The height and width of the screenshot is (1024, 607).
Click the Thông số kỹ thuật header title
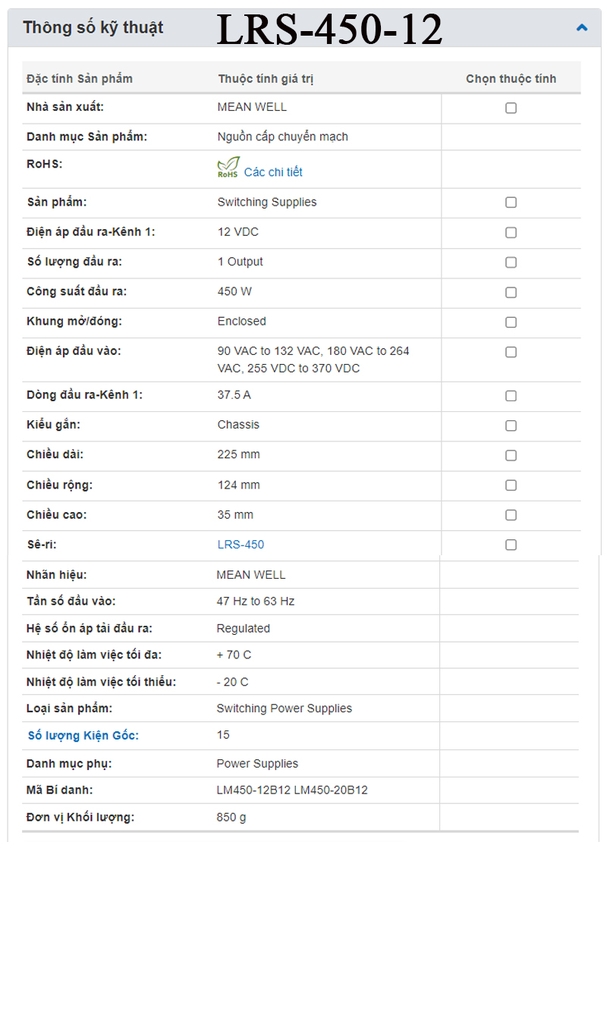tap(93, 28)
